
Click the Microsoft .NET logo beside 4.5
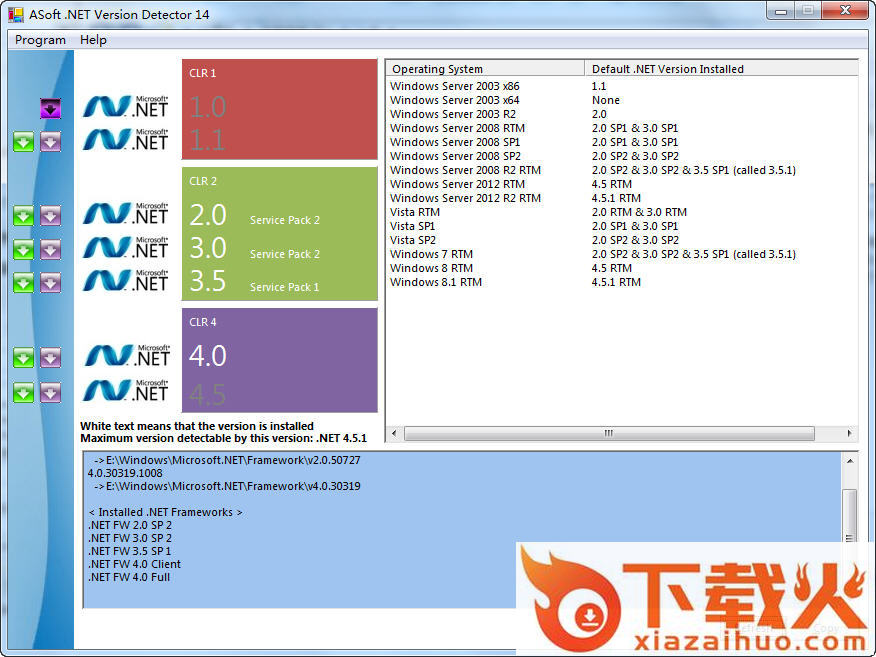[x=125, y=390]
